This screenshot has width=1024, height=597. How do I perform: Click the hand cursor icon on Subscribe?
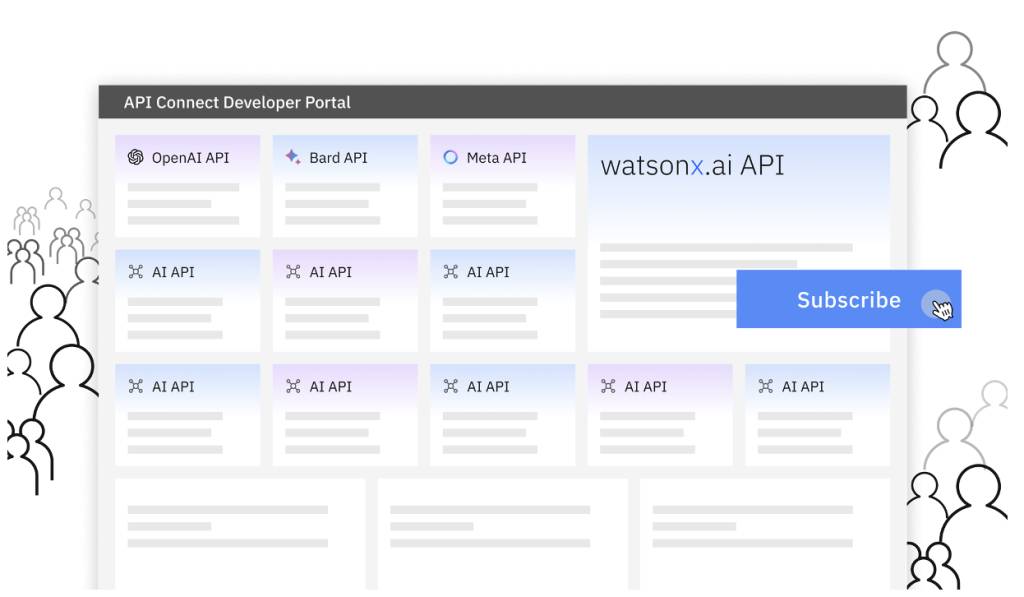942,310
